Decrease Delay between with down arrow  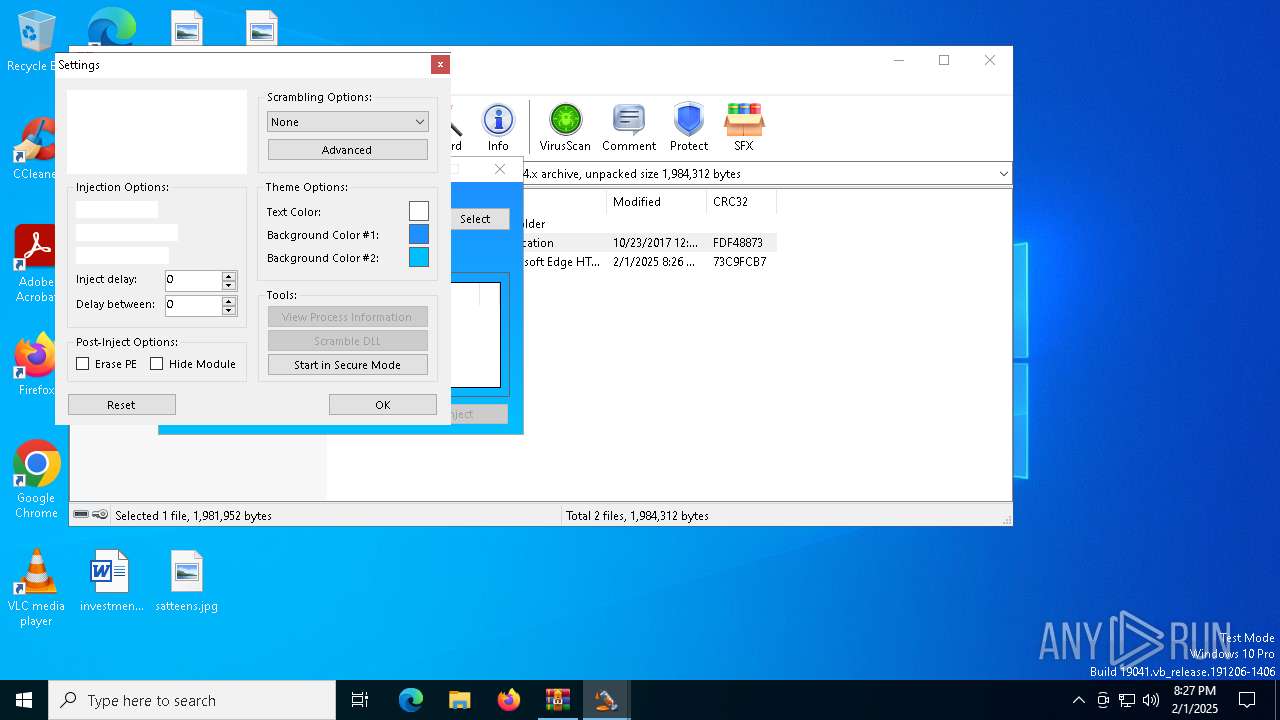(229, 310)
